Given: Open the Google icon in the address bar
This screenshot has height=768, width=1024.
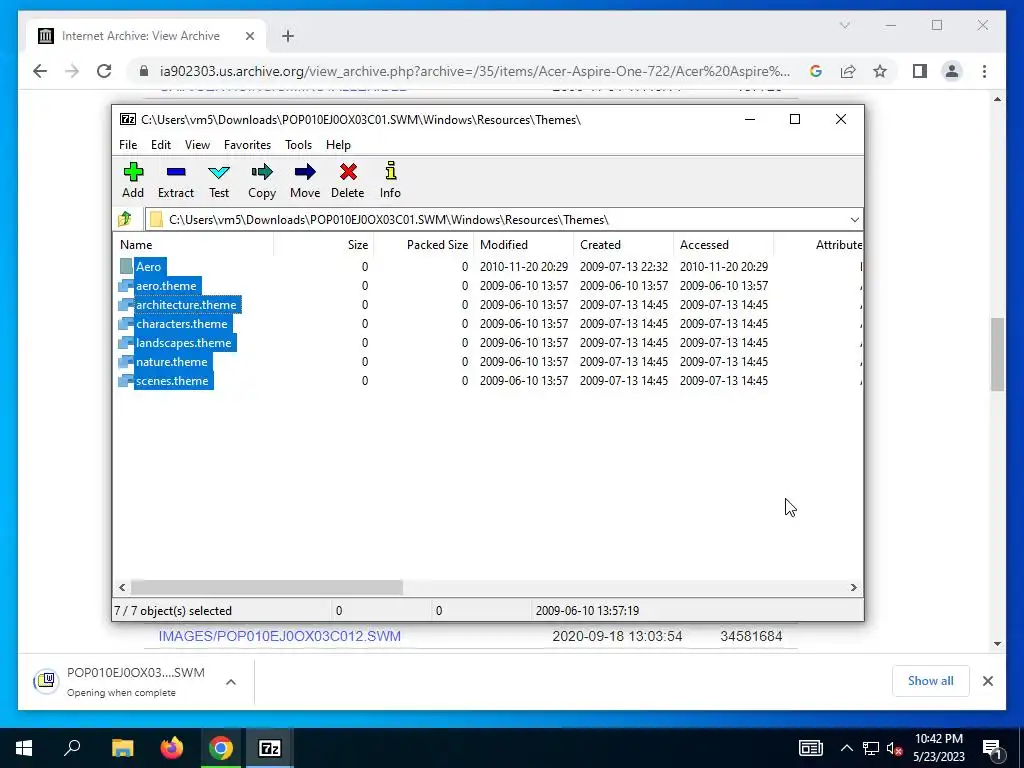Looking at the screenshot, I should (816, 71).
